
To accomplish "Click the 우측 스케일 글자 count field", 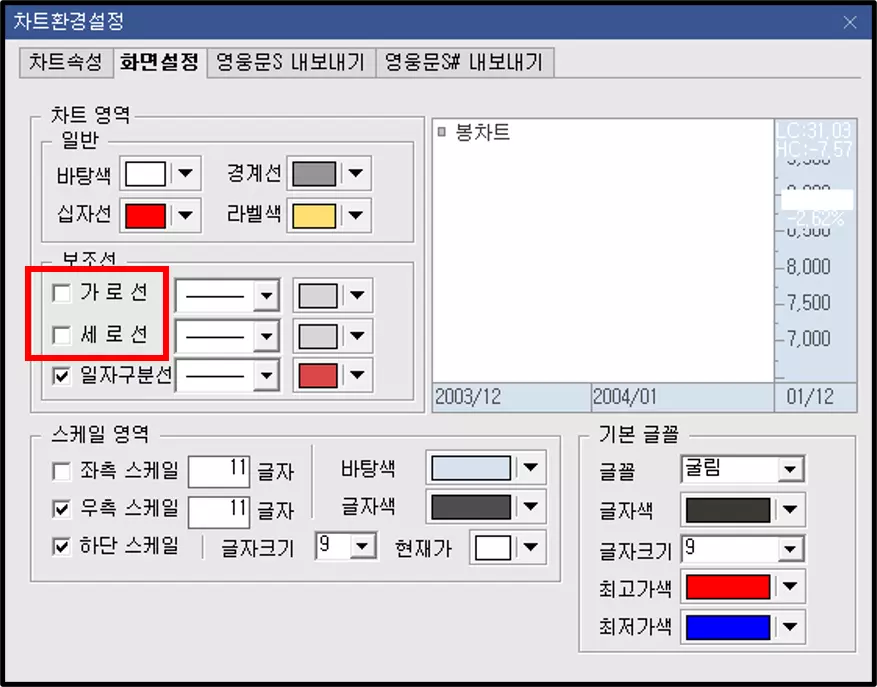I will click(219, 511).
